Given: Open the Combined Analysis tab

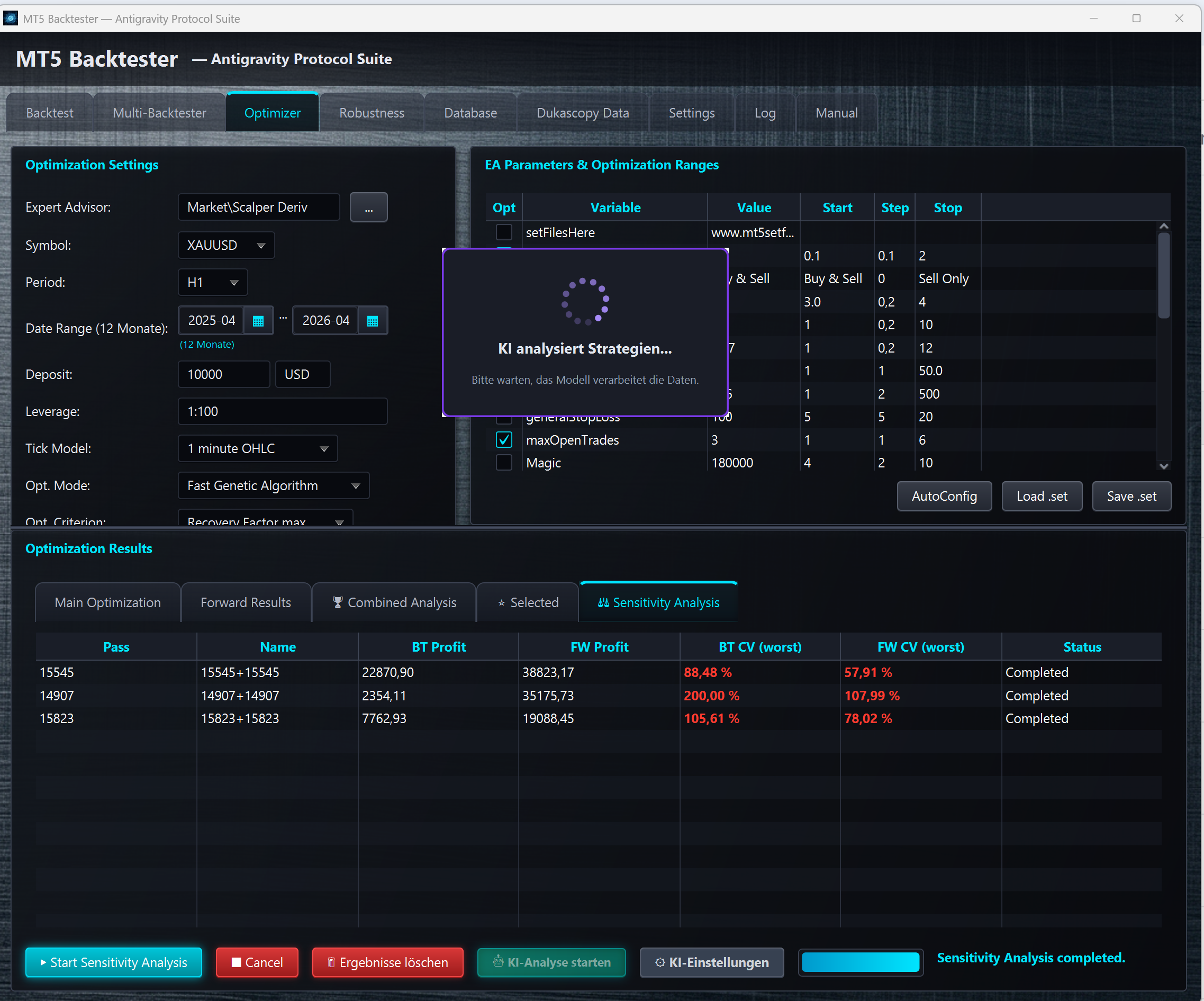Looking at the screenshot, I should (x=394, y=602).
